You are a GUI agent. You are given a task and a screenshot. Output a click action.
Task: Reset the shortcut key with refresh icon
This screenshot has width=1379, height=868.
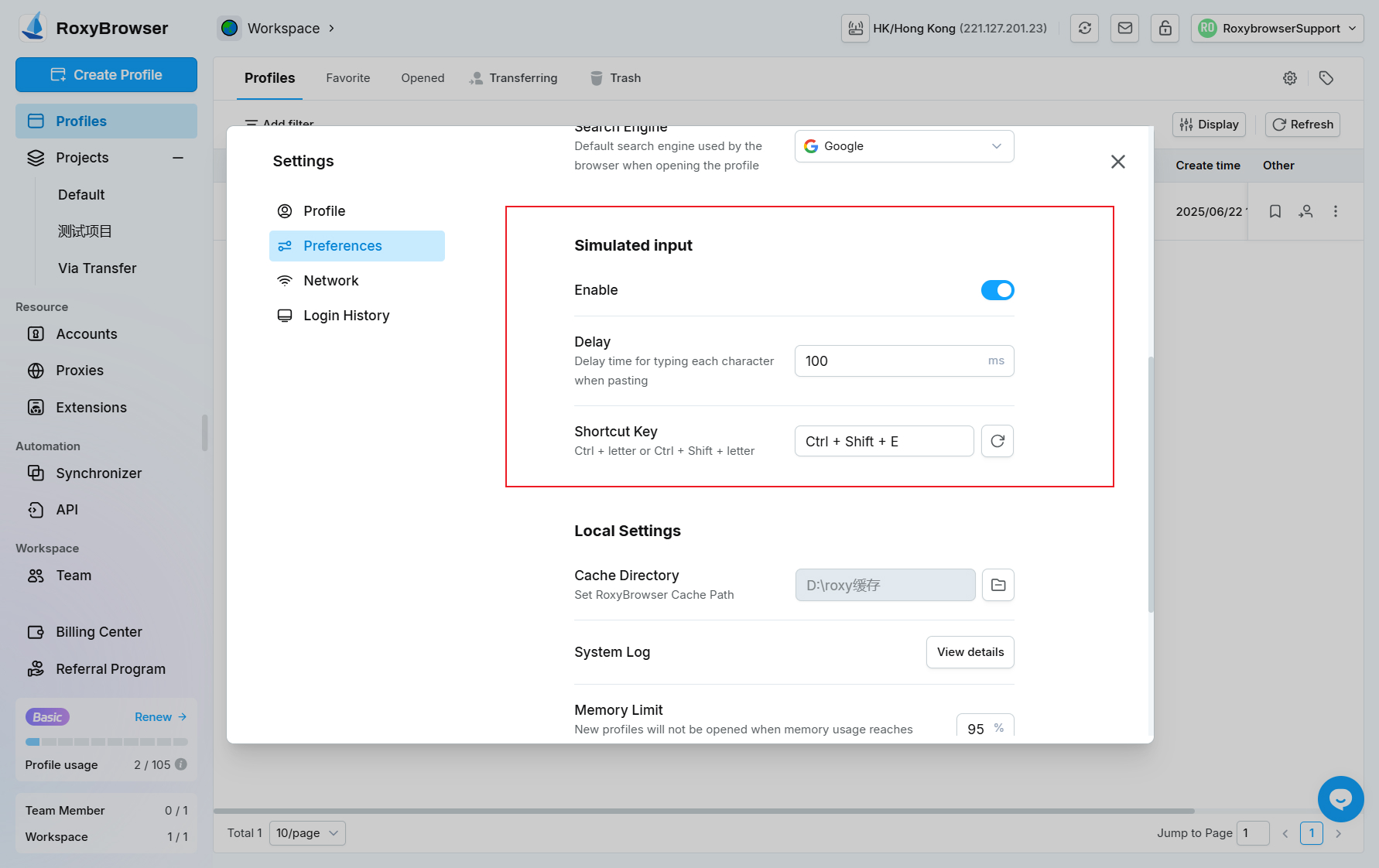(x=997, y=441)
